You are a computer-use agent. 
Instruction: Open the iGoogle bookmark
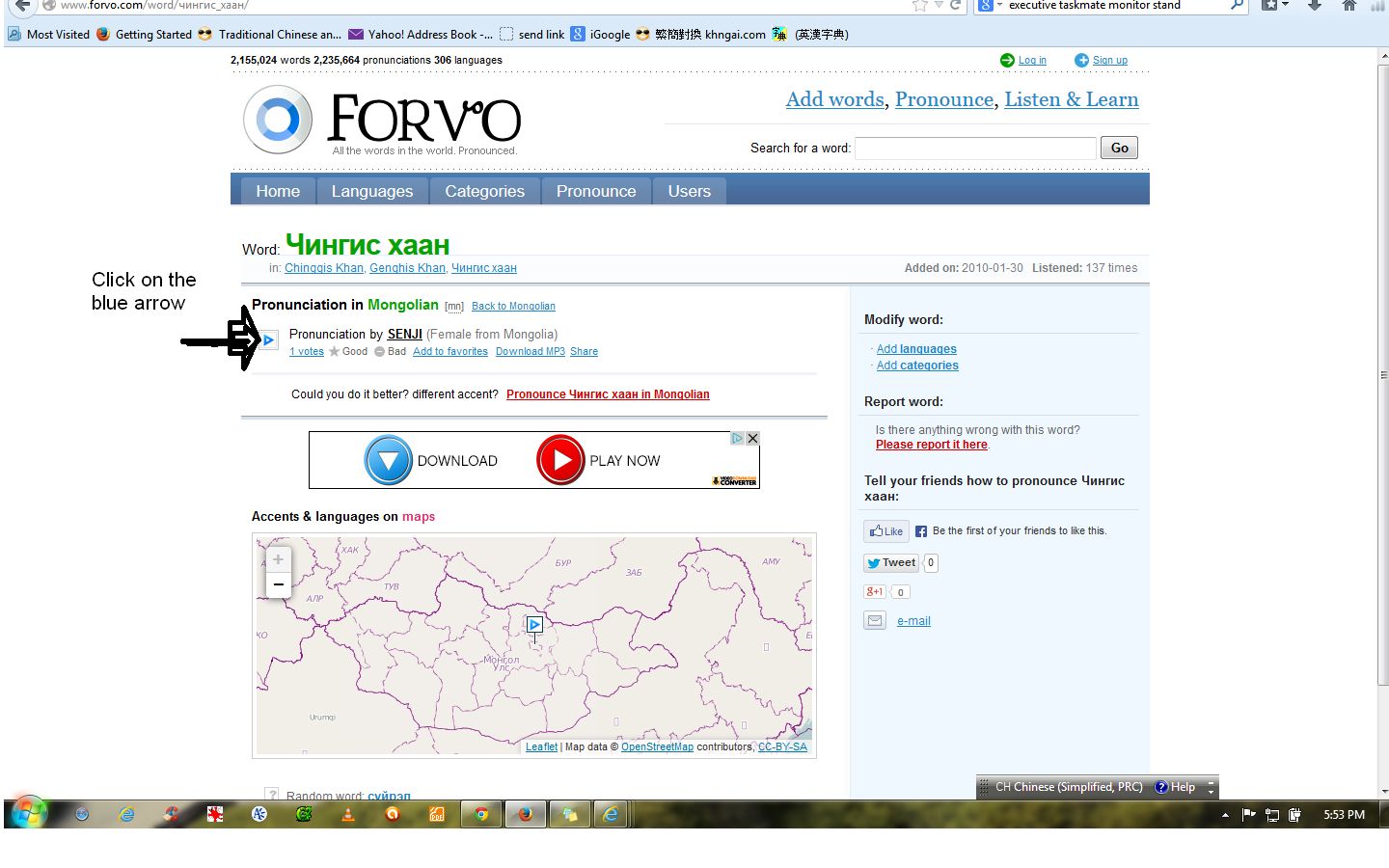[600, 34]
